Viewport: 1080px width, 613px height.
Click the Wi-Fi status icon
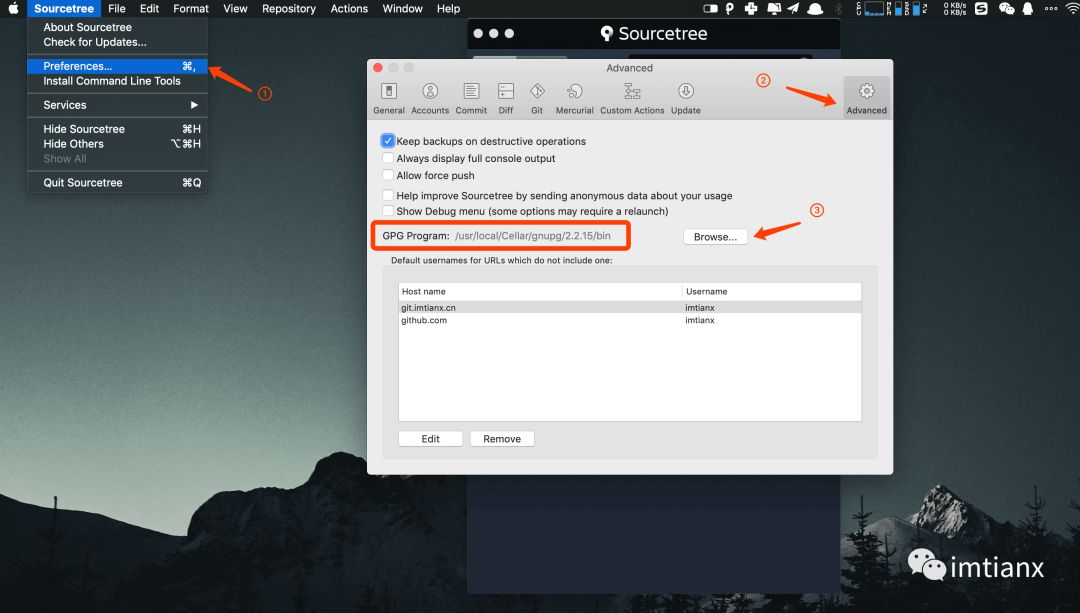[1071, 8]
